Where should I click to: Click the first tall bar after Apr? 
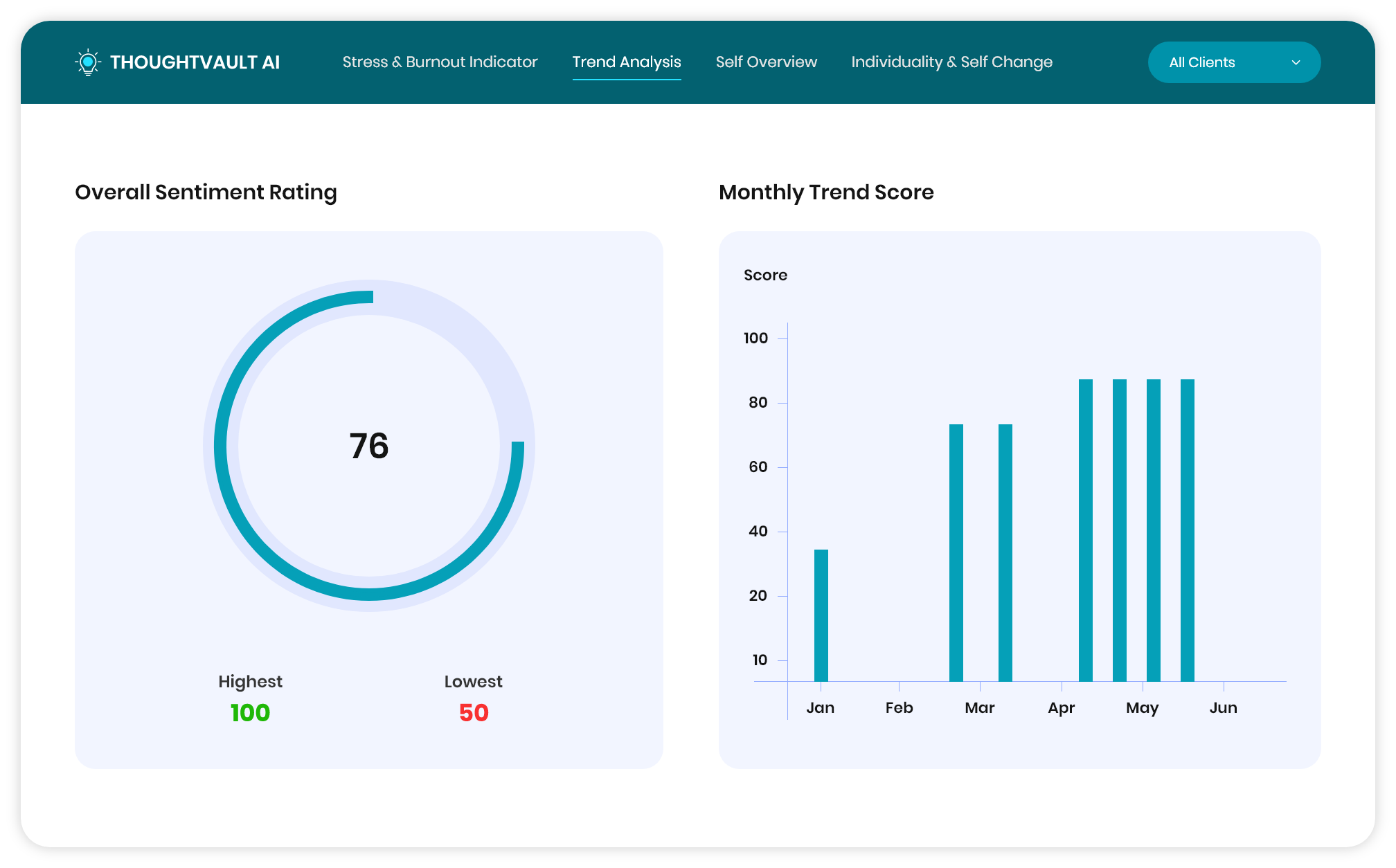(x=1085, y=530)
